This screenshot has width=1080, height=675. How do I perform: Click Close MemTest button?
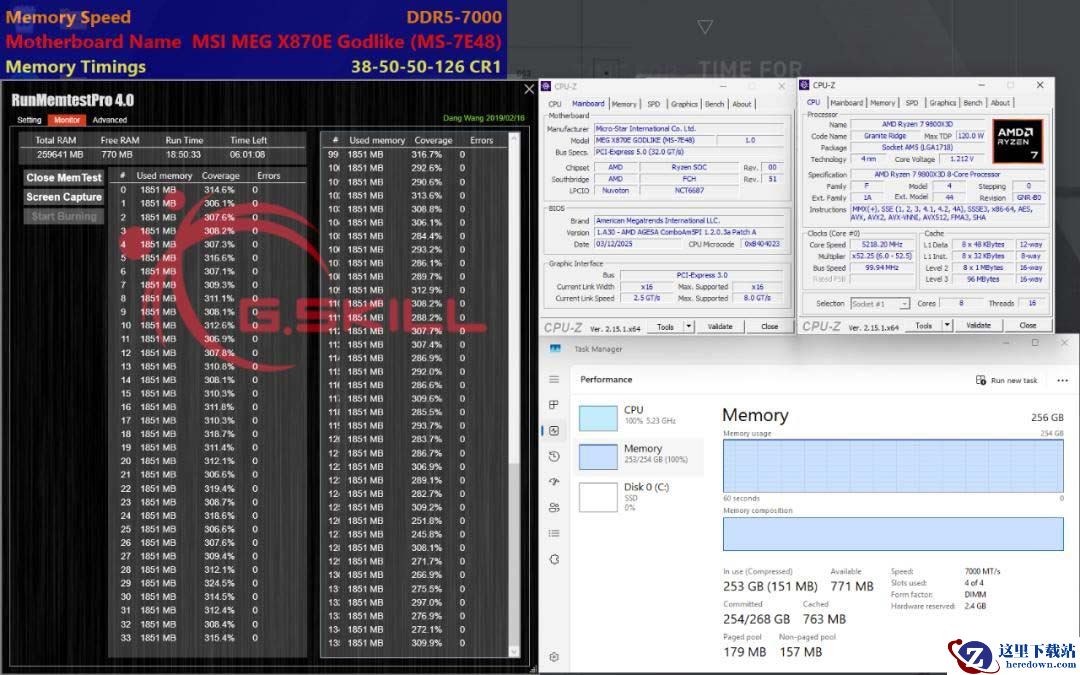click(x=64, y=178)
